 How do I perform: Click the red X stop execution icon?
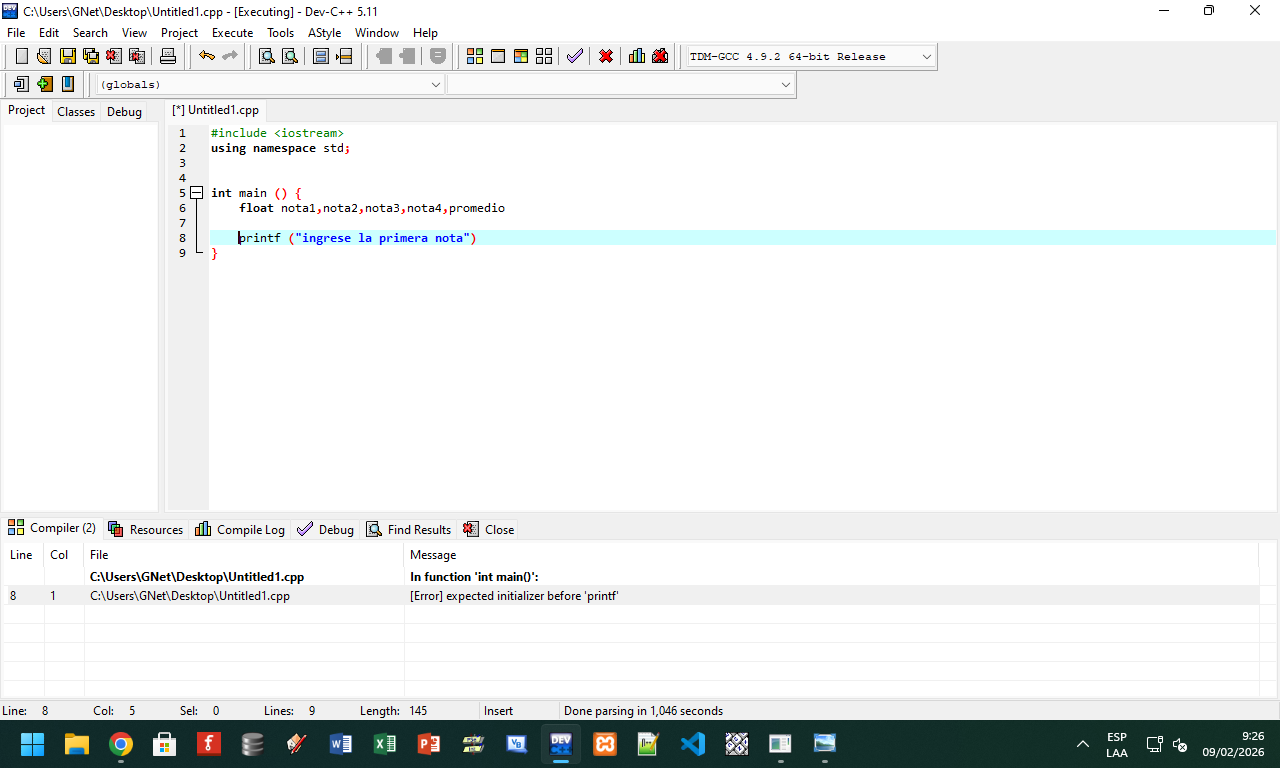[x=606, y=56]
